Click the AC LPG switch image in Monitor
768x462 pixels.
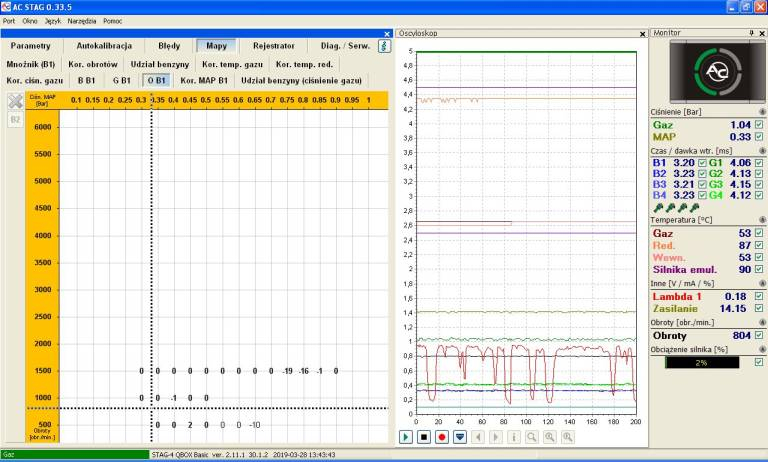[x=717, y=72]
